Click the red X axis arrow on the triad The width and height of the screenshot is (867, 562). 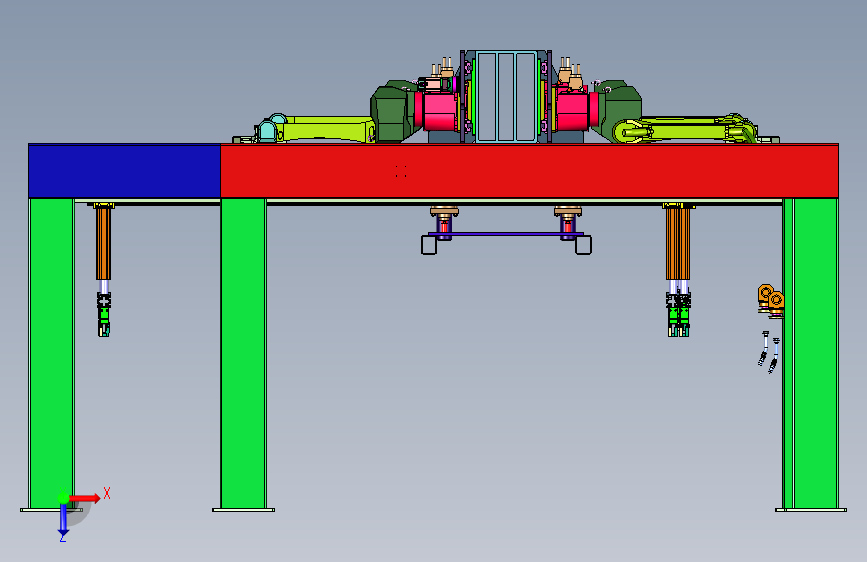point(85,498)
